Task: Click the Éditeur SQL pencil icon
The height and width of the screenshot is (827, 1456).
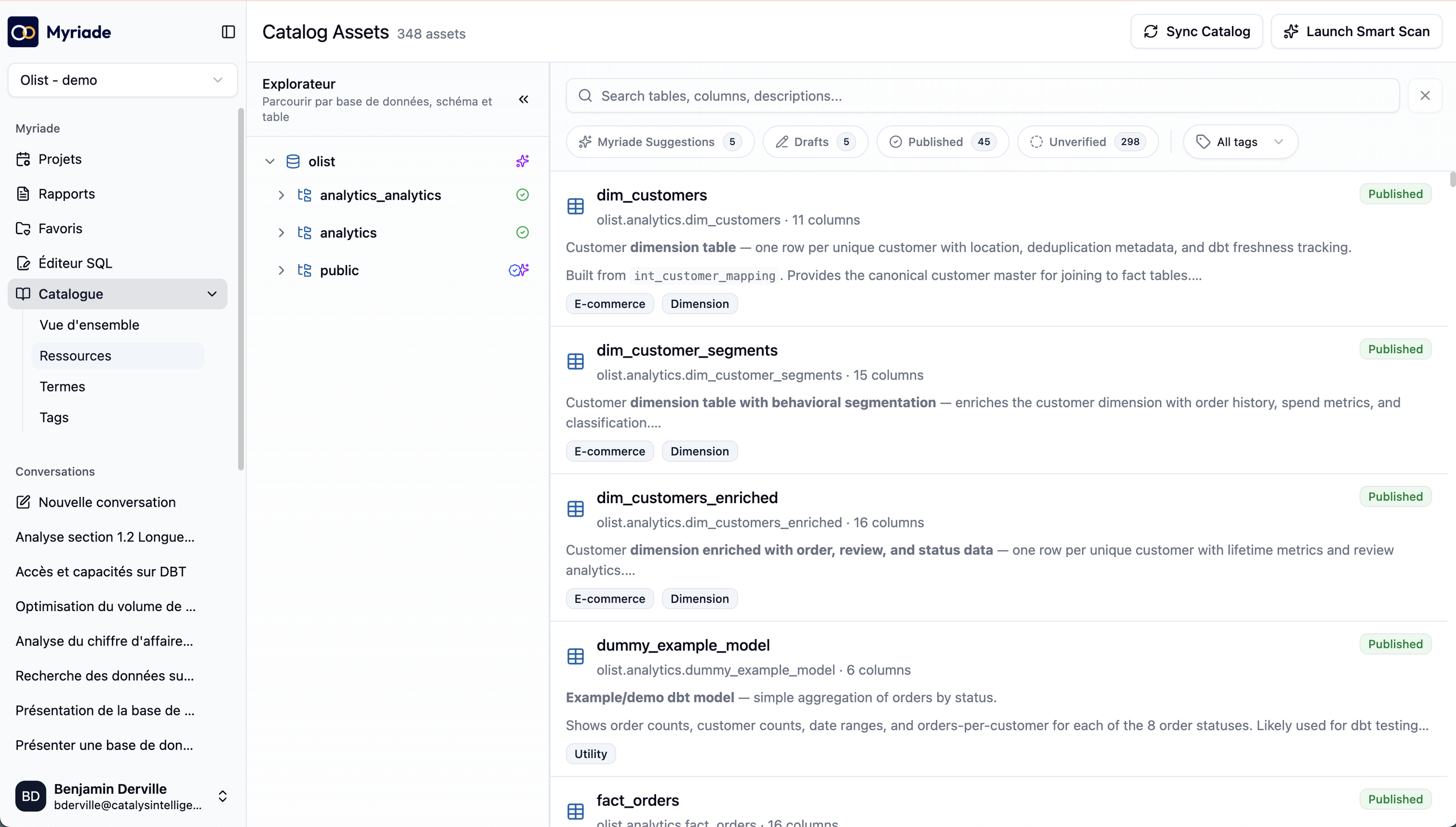Action: tap(23, 263)
